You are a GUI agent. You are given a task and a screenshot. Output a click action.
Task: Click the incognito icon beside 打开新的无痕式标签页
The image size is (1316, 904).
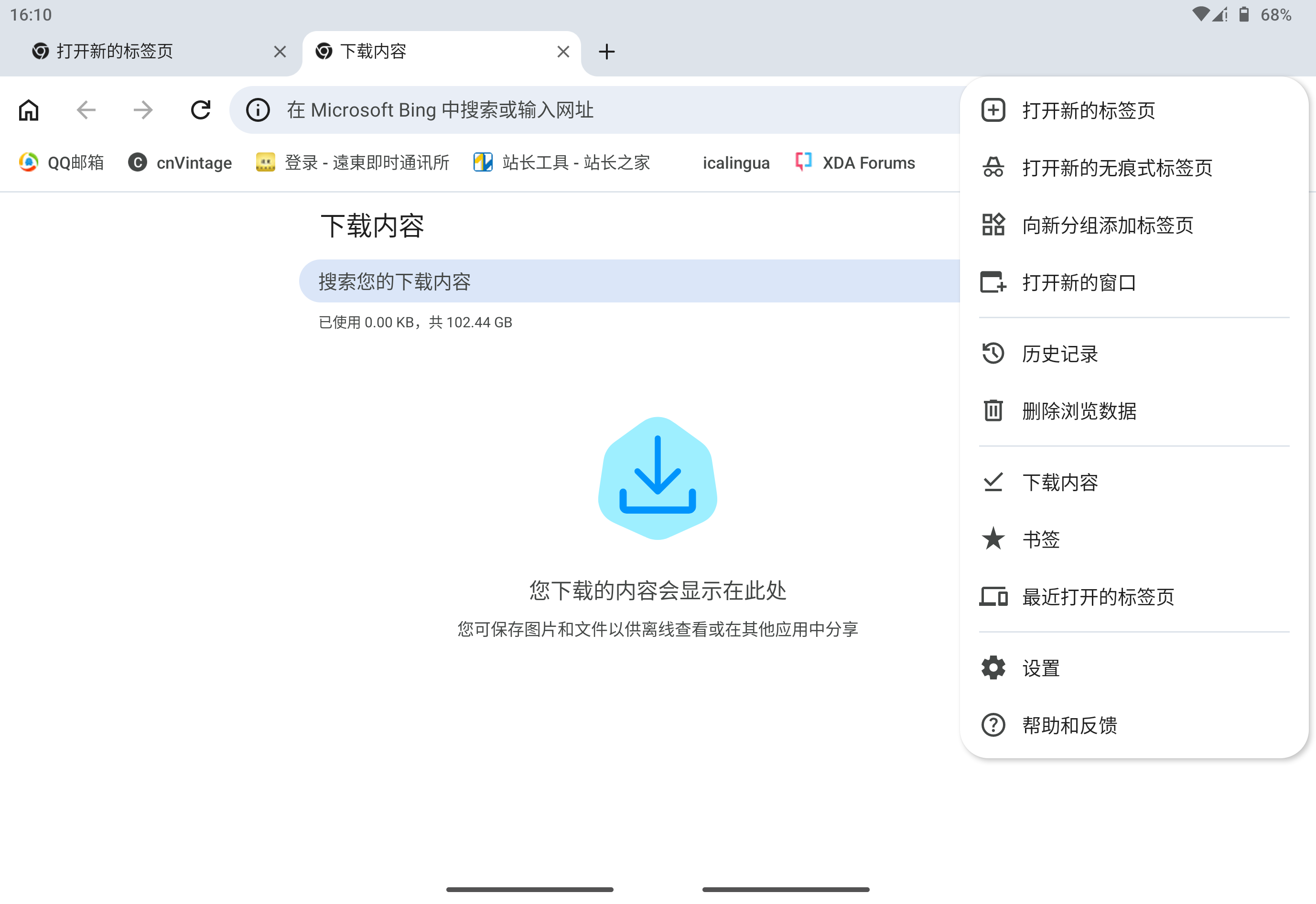coord(993,168)
